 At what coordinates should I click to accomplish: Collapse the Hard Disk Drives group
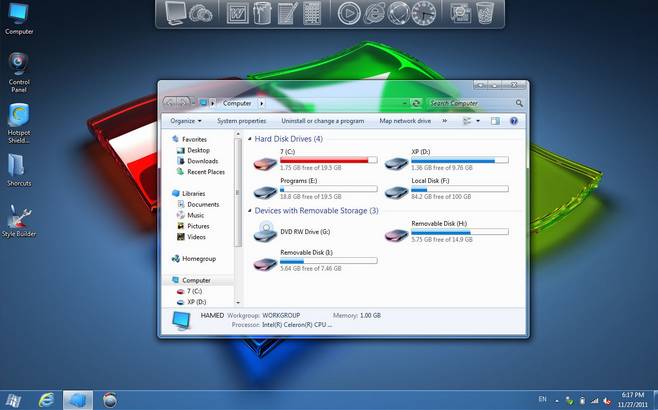pyautogui.click(x=250, y=139)
